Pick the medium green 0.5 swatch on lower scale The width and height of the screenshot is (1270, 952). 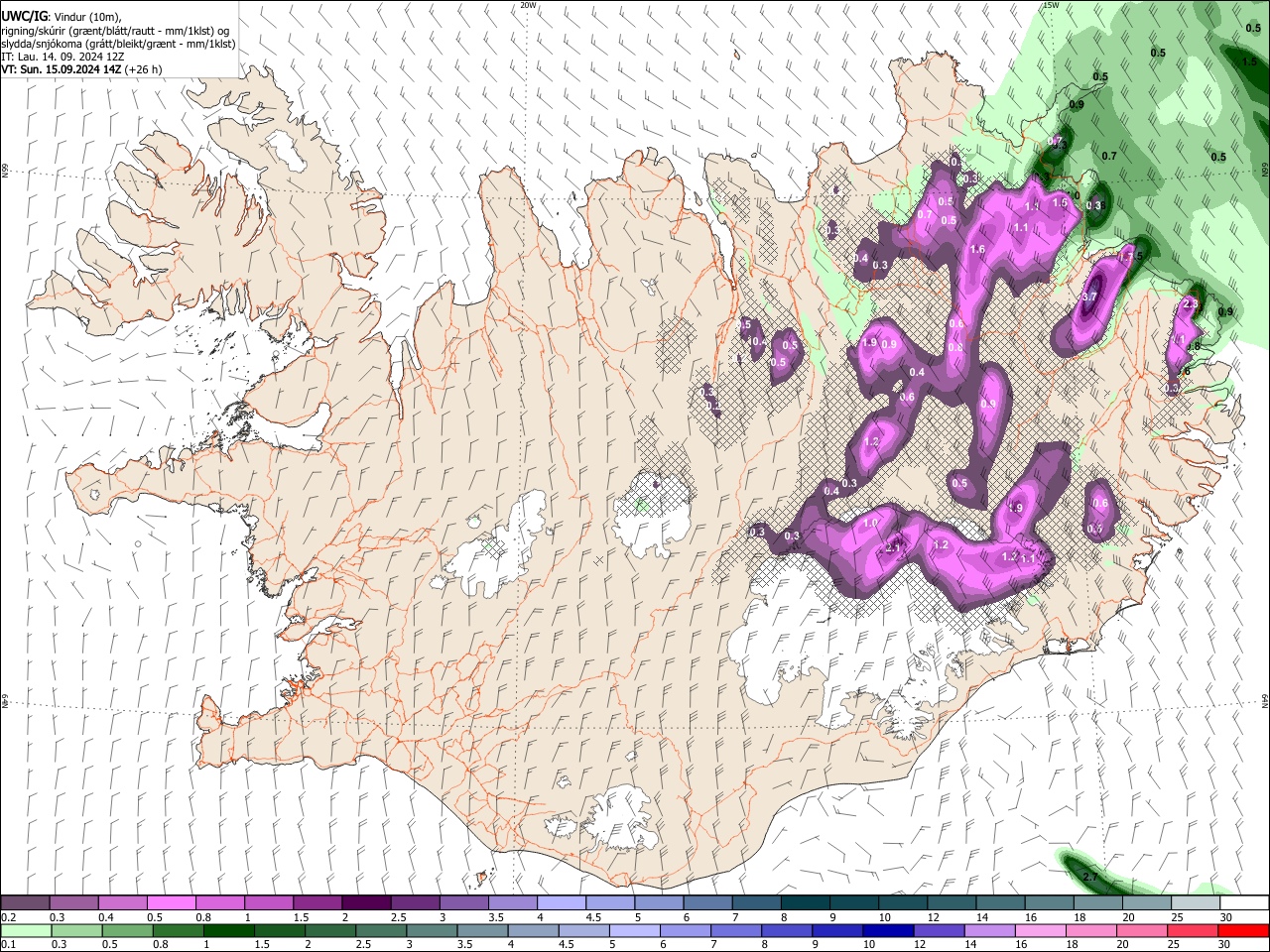tap(128, 930)
